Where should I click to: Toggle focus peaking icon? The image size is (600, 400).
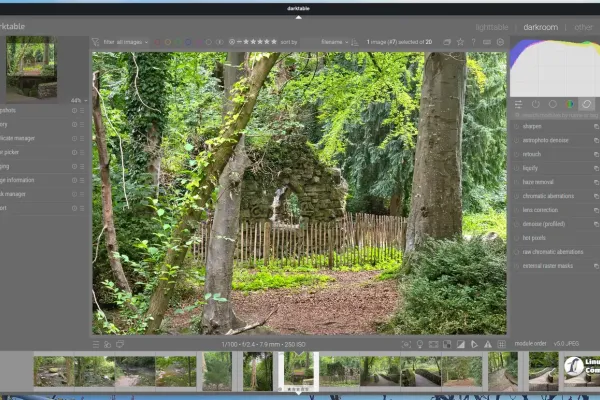pyautogui.click(x=406, y=344)
